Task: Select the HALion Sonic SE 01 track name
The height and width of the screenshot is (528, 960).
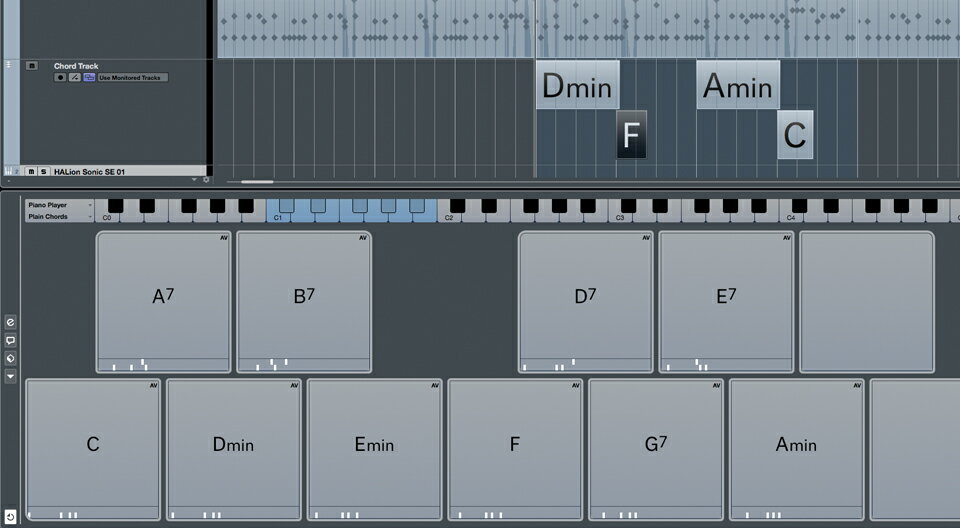Action: point(89,172)
